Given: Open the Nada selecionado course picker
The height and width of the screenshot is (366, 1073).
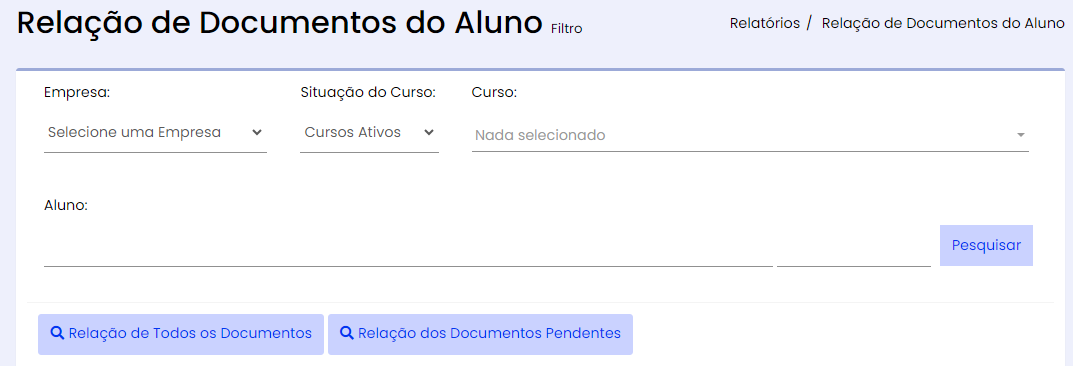Looking at the screenshot, I should coord(750,135).
